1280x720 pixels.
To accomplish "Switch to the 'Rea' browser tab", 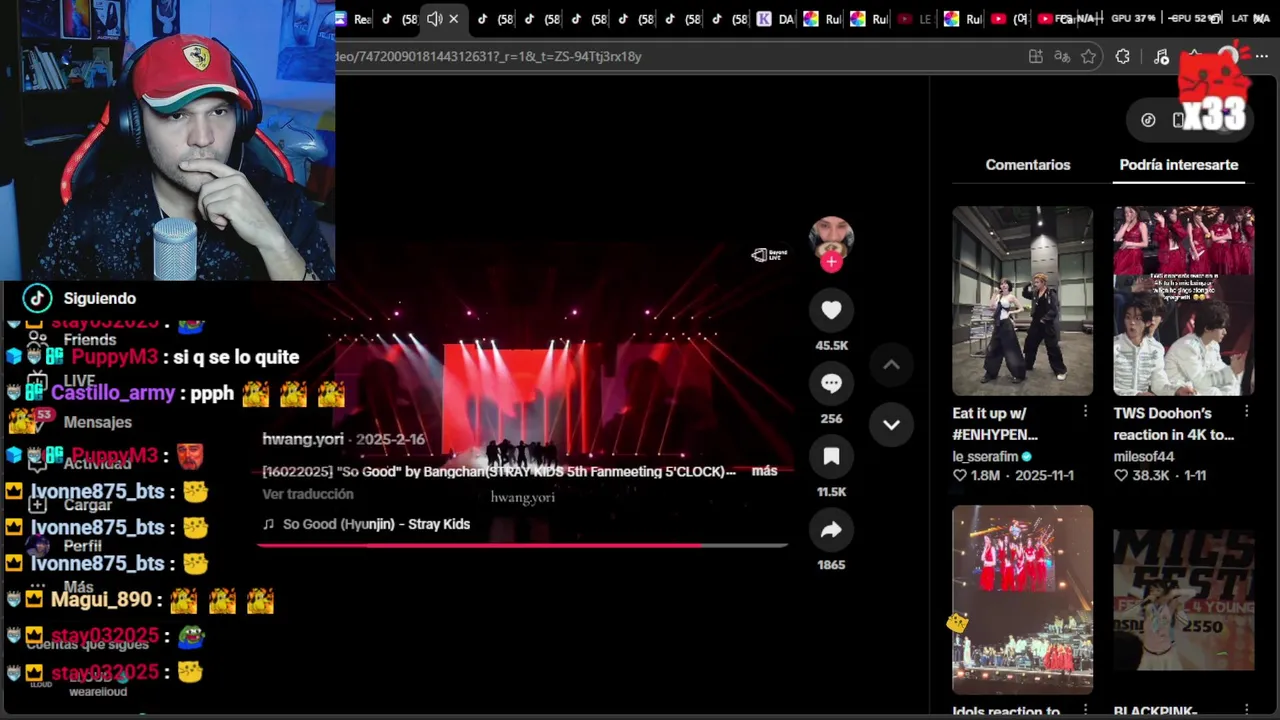I will click(353, 19).
